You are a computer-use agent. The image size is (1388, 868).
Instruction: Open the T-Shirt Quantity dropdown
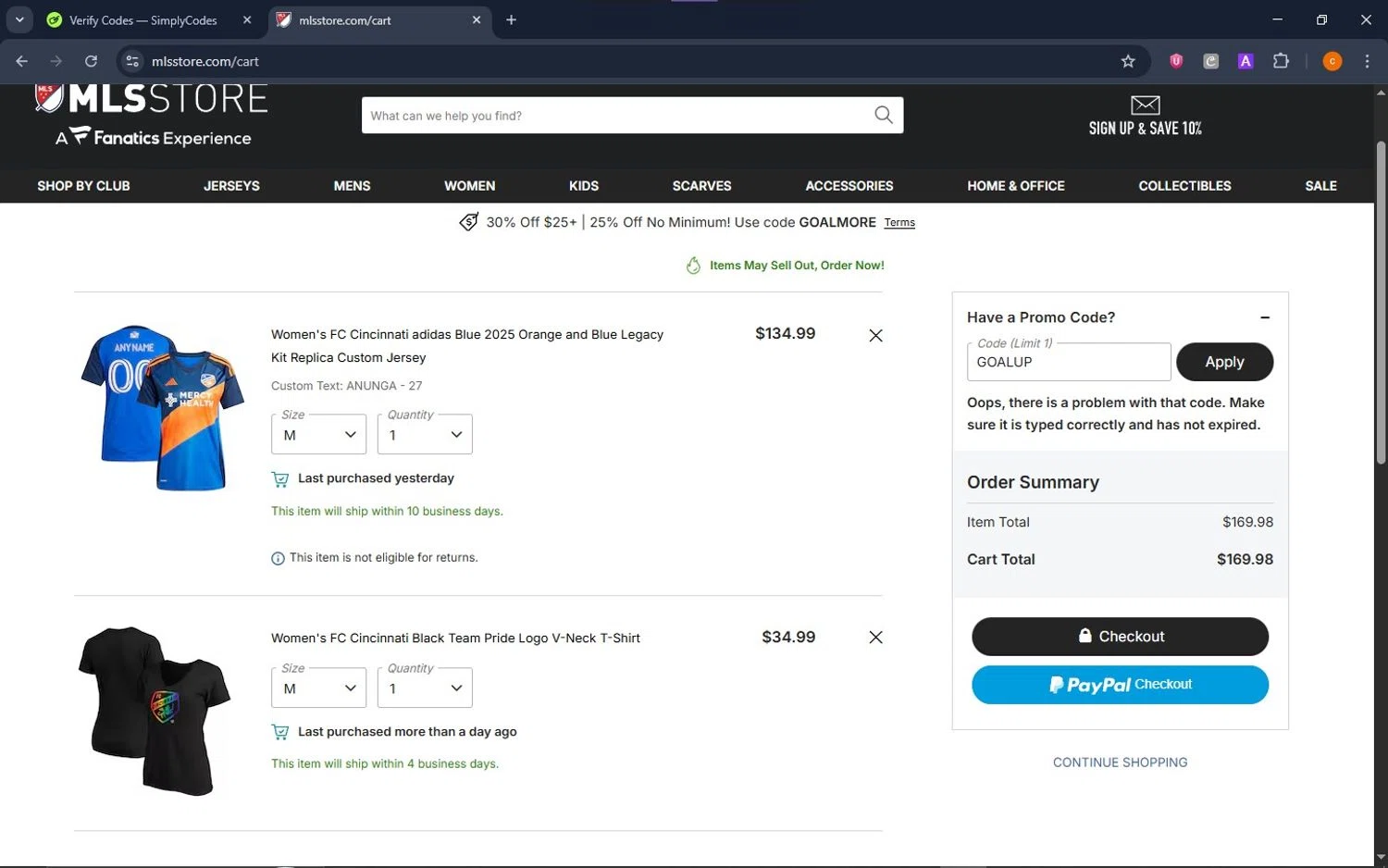coord(425,688)
